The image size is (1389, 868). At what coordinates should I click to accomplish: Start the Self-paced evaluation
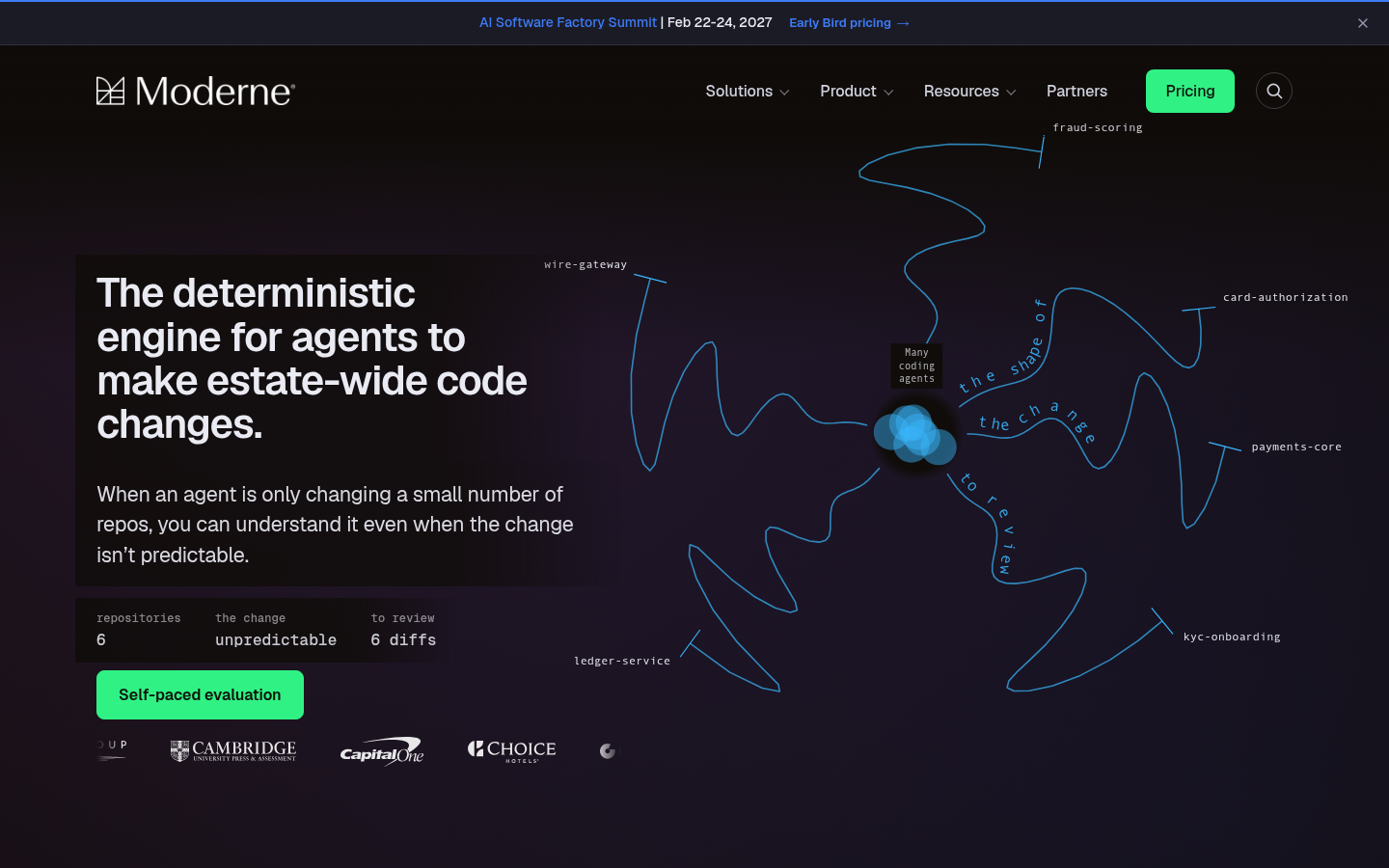[200, 695]
